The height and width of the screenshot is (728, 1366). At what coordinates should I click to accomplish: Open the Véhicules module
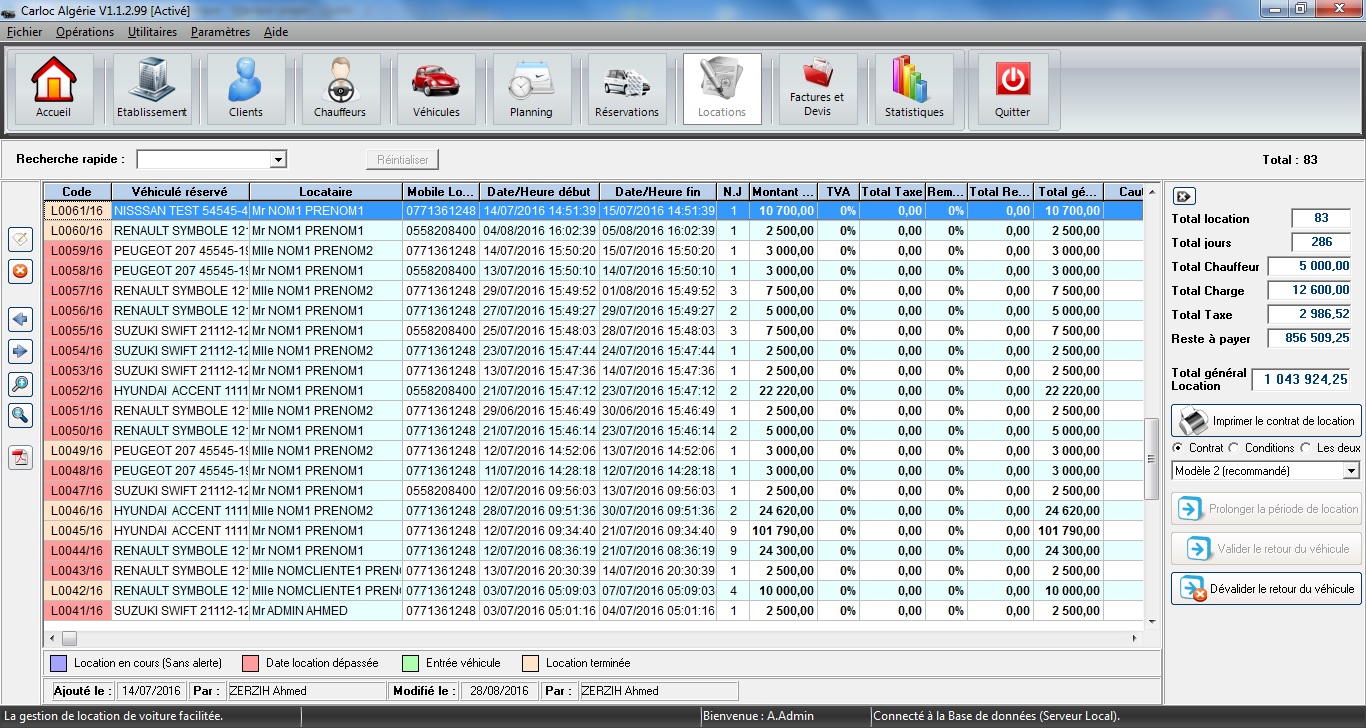(436, 89)
